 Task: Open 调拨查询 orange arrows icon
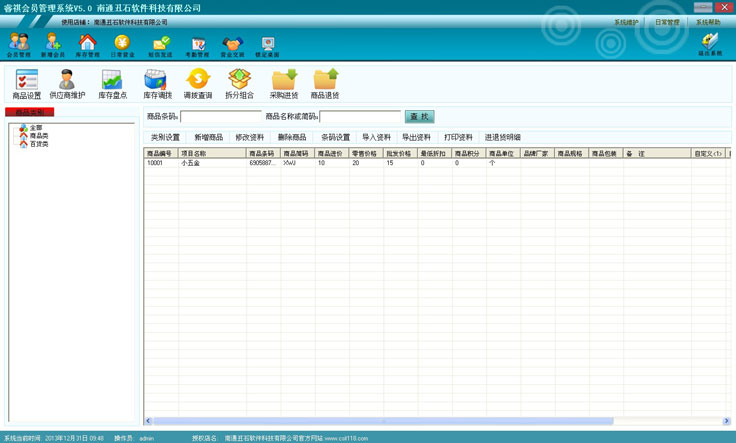tap(198, 84)
